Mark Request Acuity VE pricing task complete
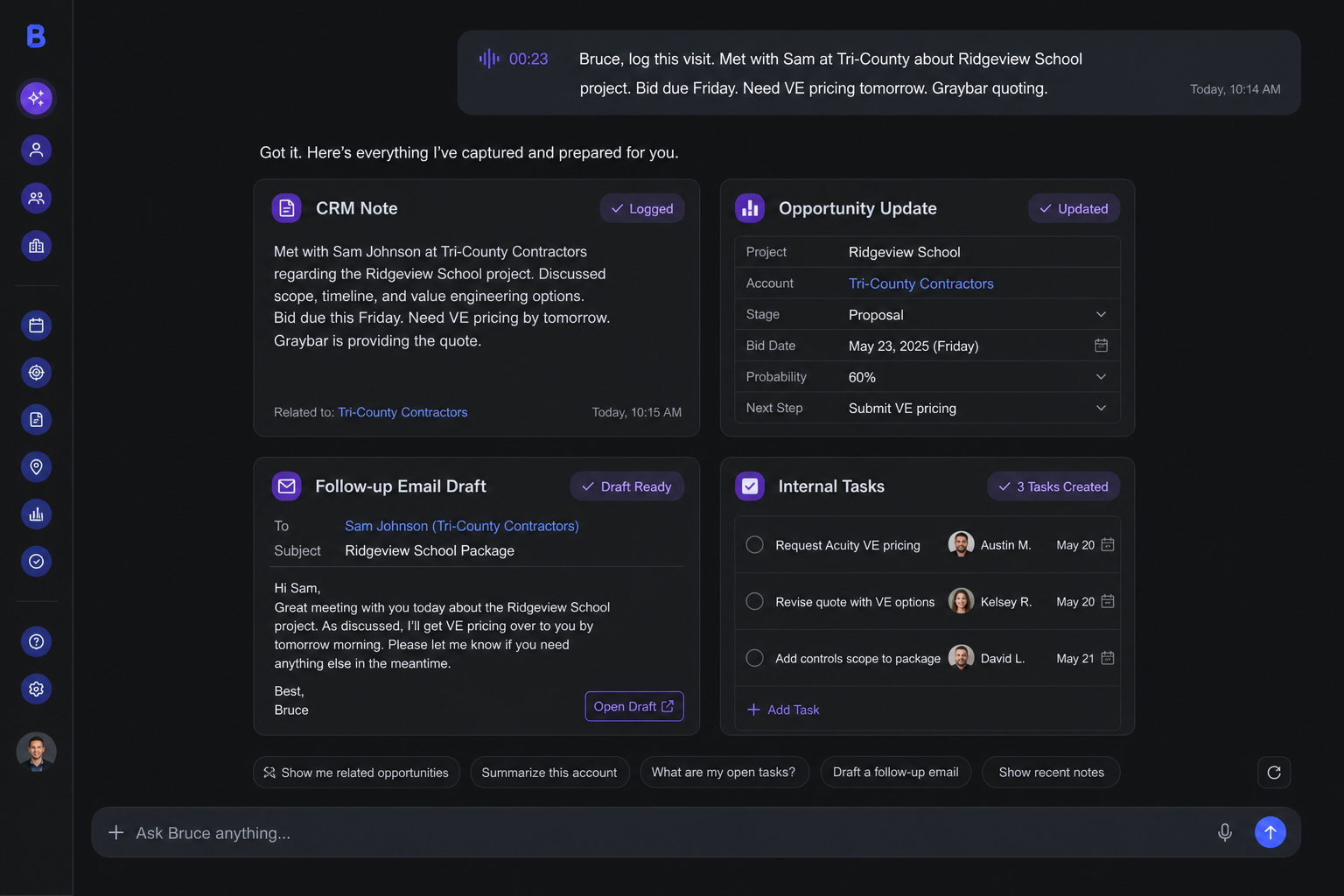 pyautogui.click(x=754, y=544)
